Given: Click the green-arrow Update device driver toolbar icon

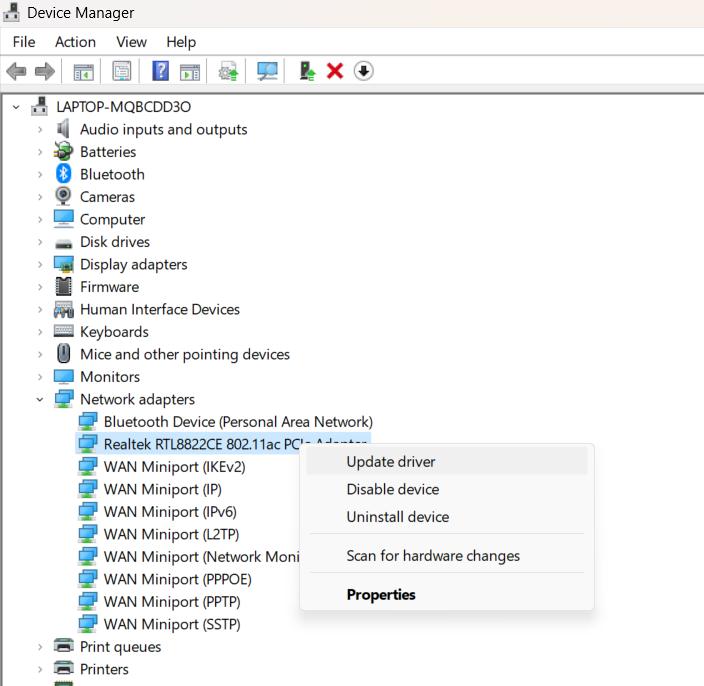Looking at the screenshot, I should [x=307, y=71].
